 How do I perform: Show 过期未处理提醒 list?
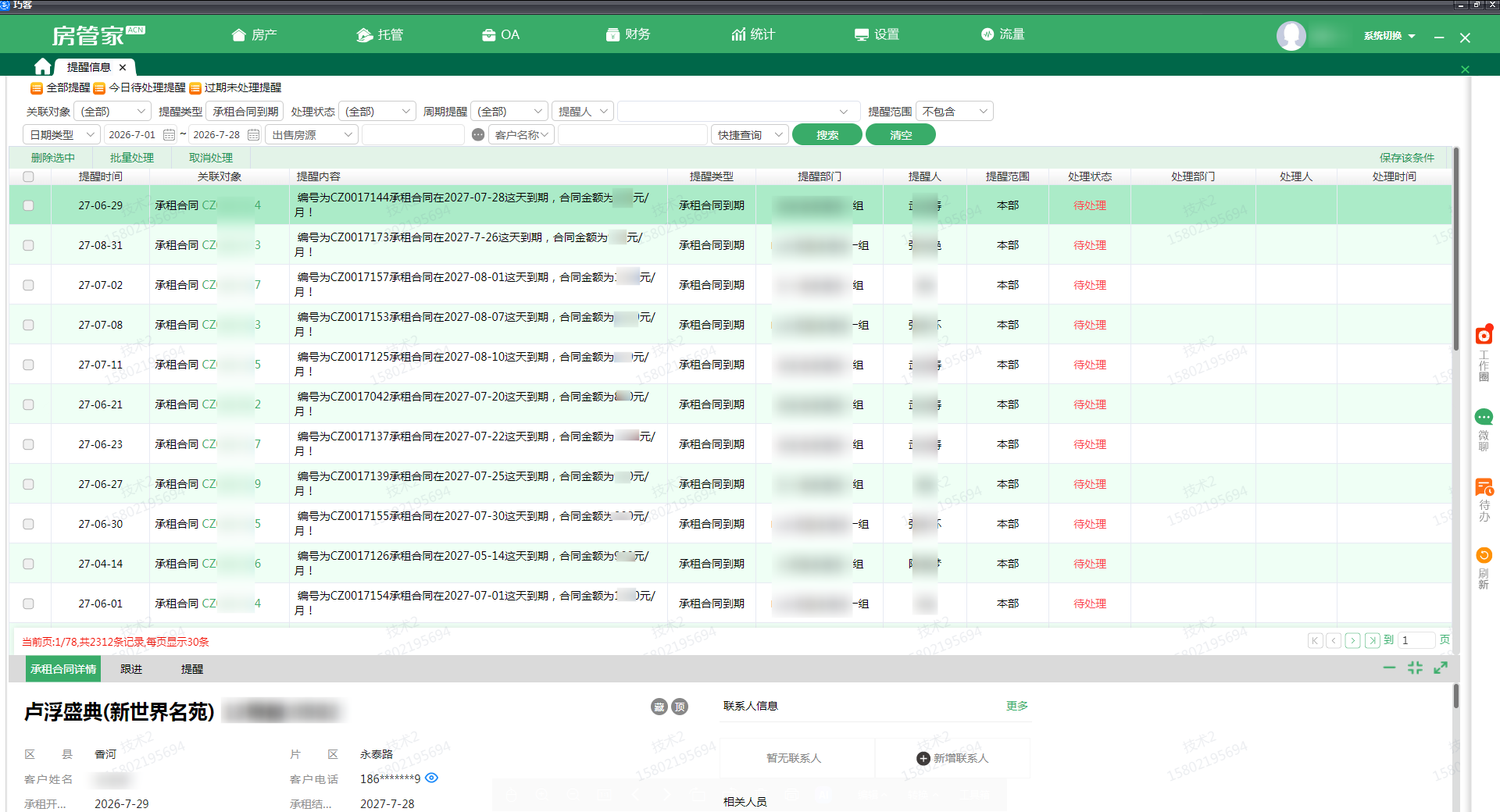pos(235,87)
